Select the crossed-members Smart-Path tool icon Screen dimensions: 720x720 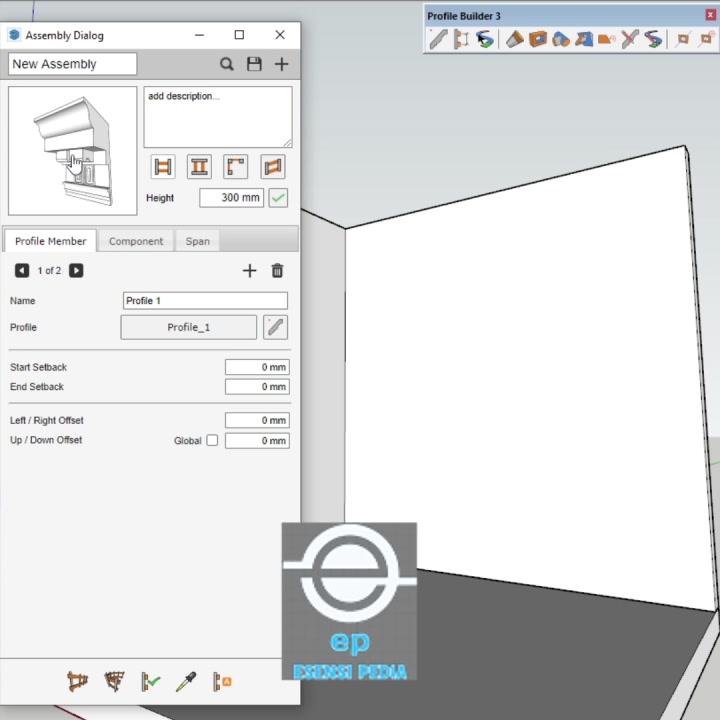(630, 39)
